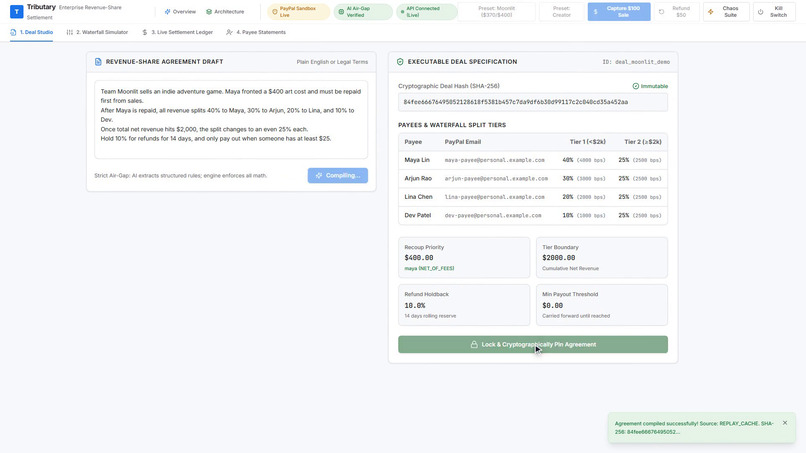The image size is (806, 453).
Task: Click the sparkle icon on Compiling button
Action: pos(319,175)
